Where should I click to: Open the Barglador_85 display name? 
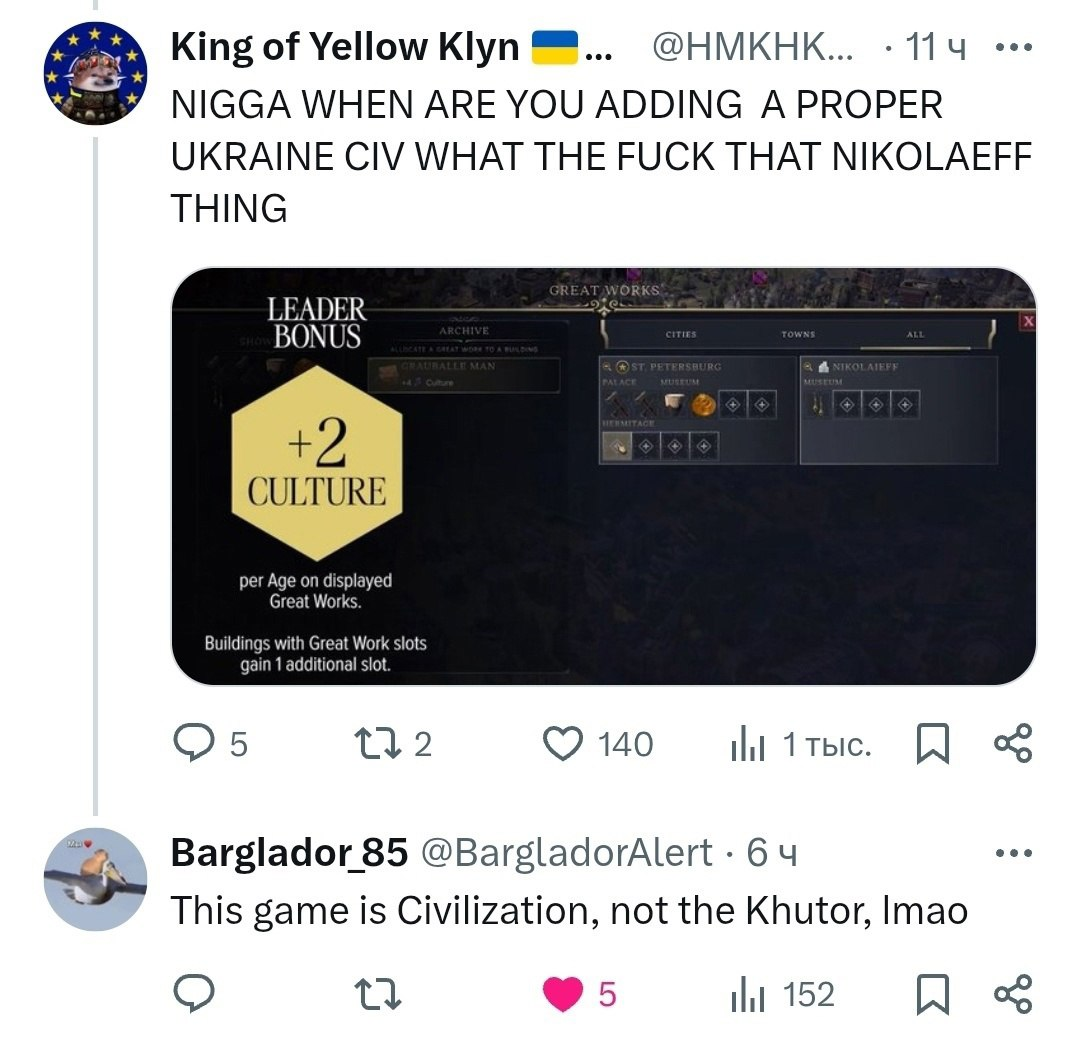tap(289, 852)
